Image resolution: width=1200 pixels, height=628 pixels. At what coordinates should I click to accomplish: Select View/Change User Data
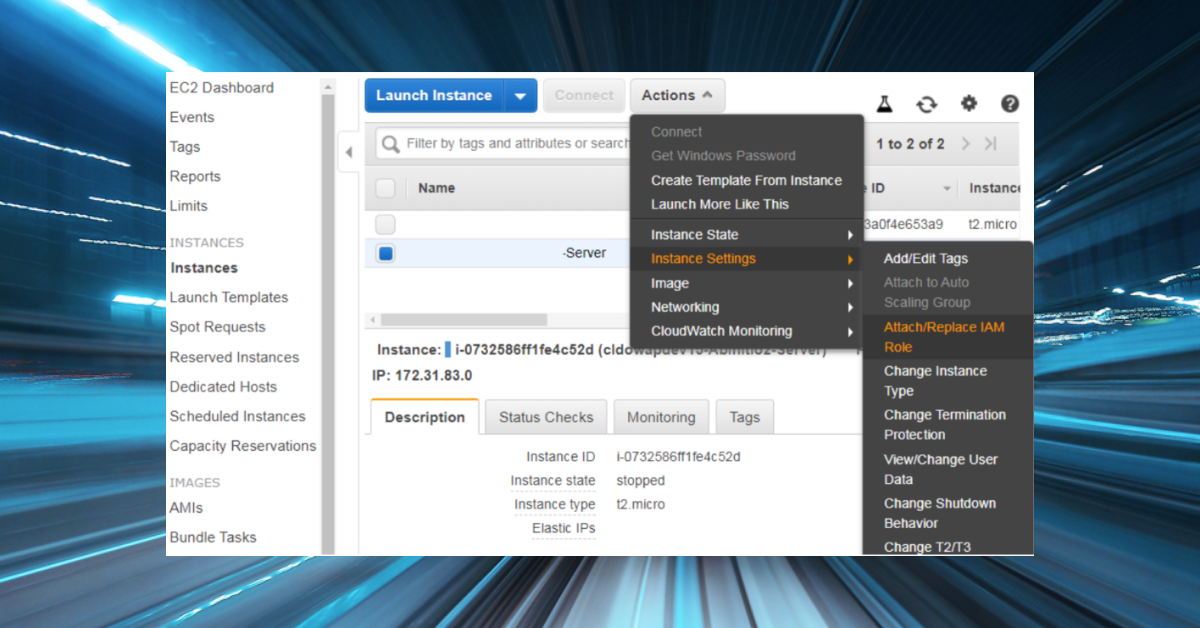pos(941,469)
